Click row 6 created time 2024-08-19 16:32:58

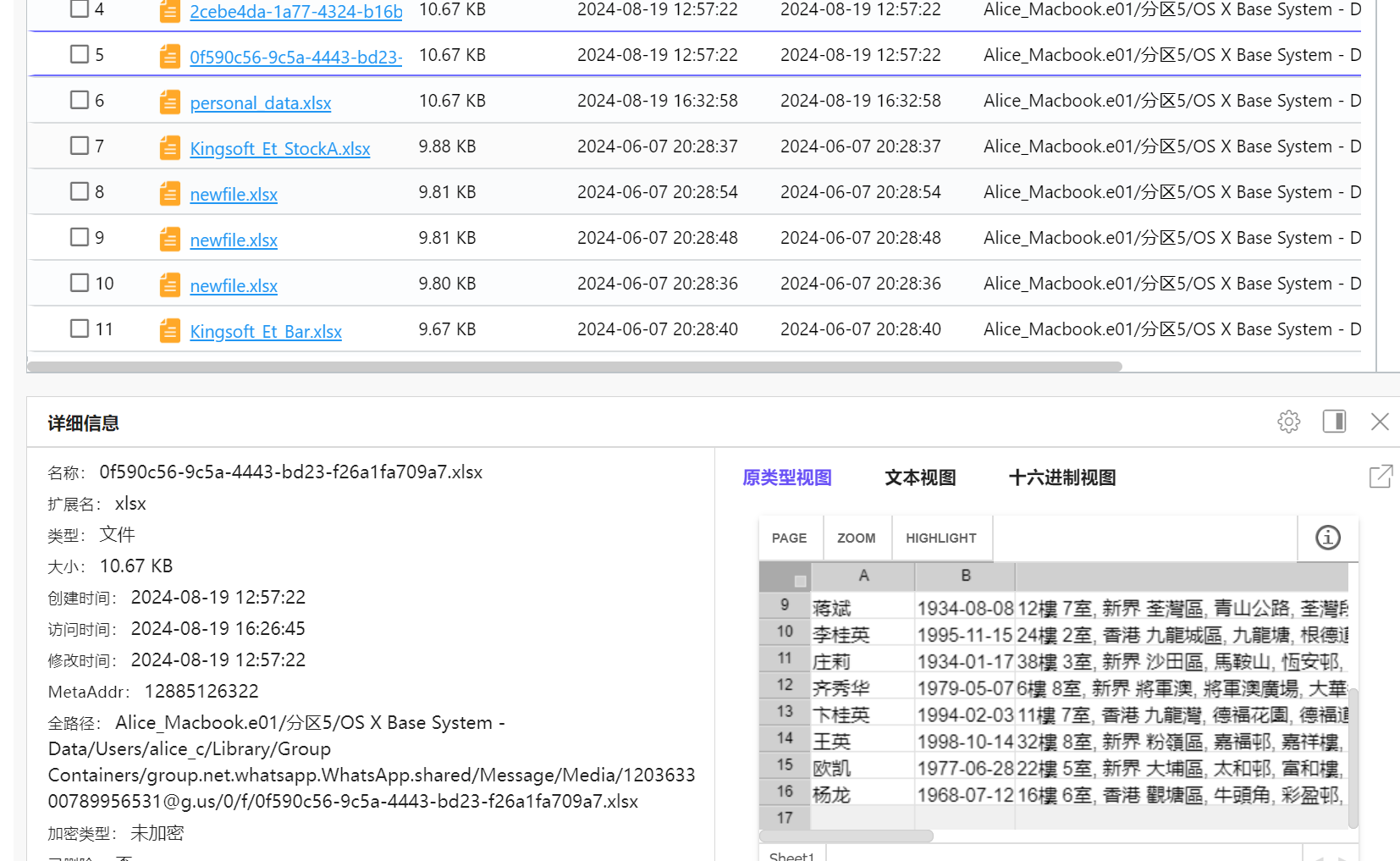tap(658, 101)
